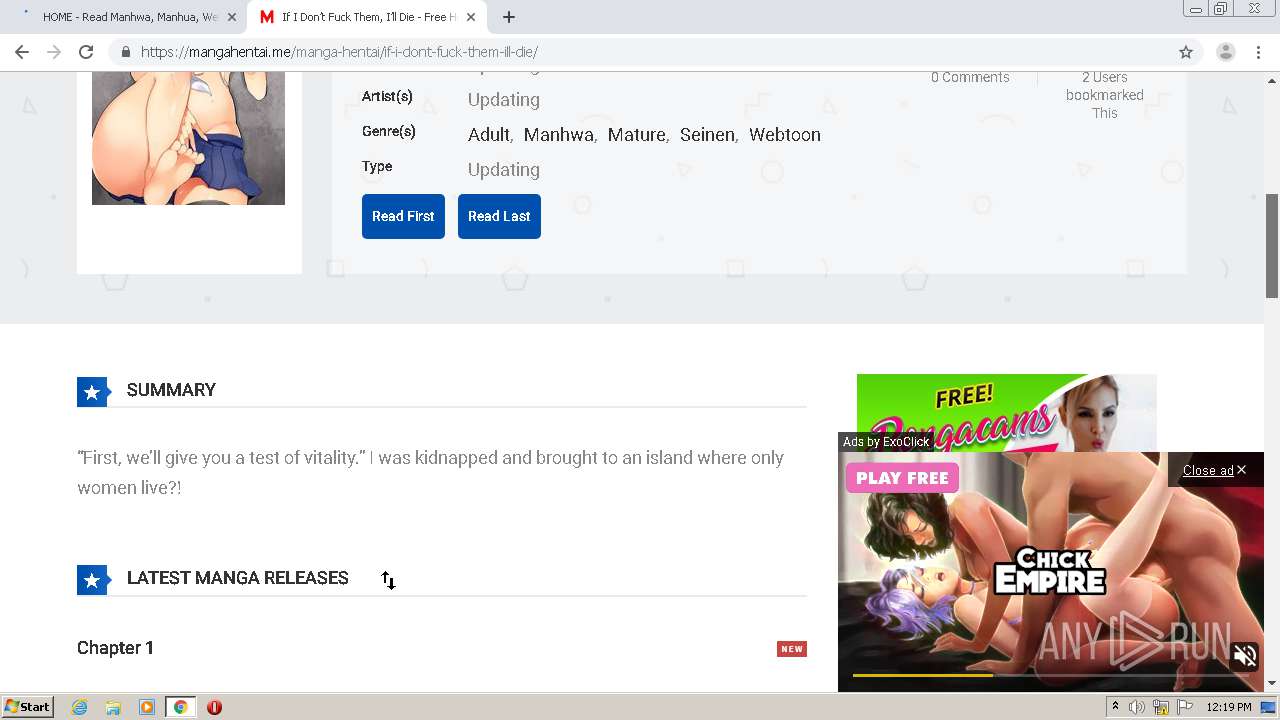This screenshot has width=1280, height=720.
Task: Click the Latest Manga Releases star icon
Action: (x=92, y=580)
